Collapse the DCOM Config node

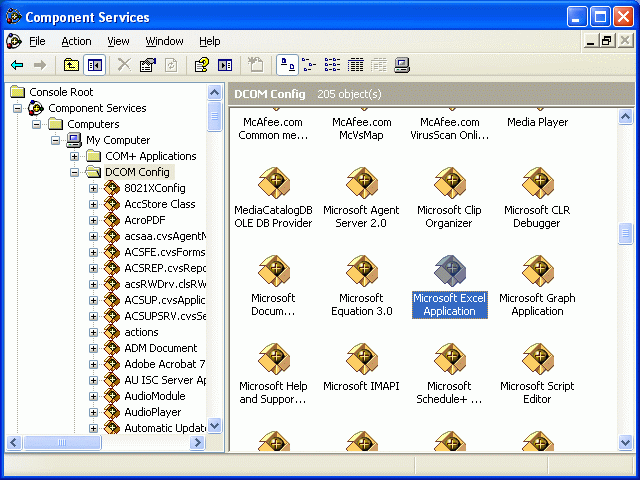pos(75,172)
